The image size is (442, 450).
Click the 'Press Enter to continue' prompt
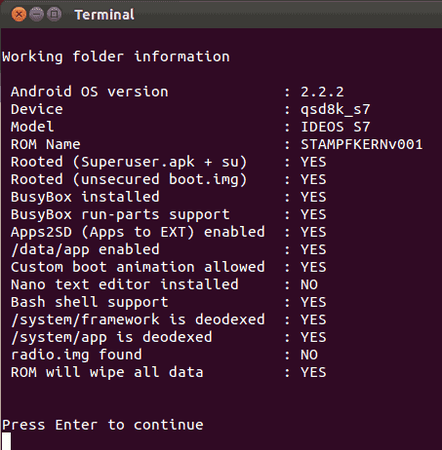(x=103, y=425)
